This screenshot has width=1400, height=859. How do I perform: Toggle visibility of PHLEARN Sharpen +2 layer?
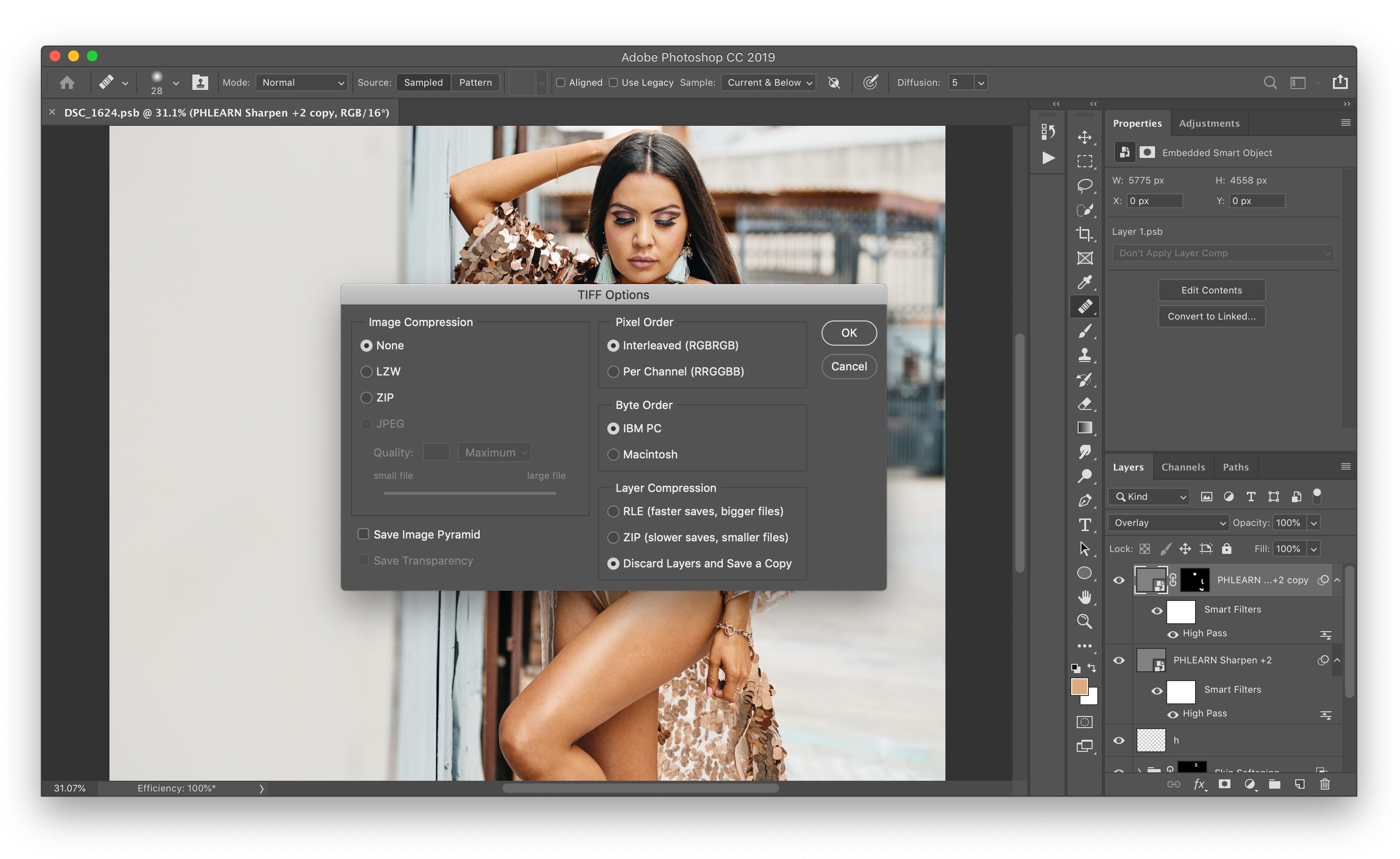1120,659
